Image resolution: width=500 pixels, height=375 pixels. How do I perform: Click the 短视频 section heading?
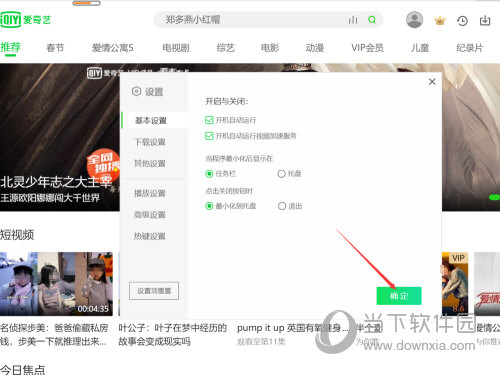[17, 235]
